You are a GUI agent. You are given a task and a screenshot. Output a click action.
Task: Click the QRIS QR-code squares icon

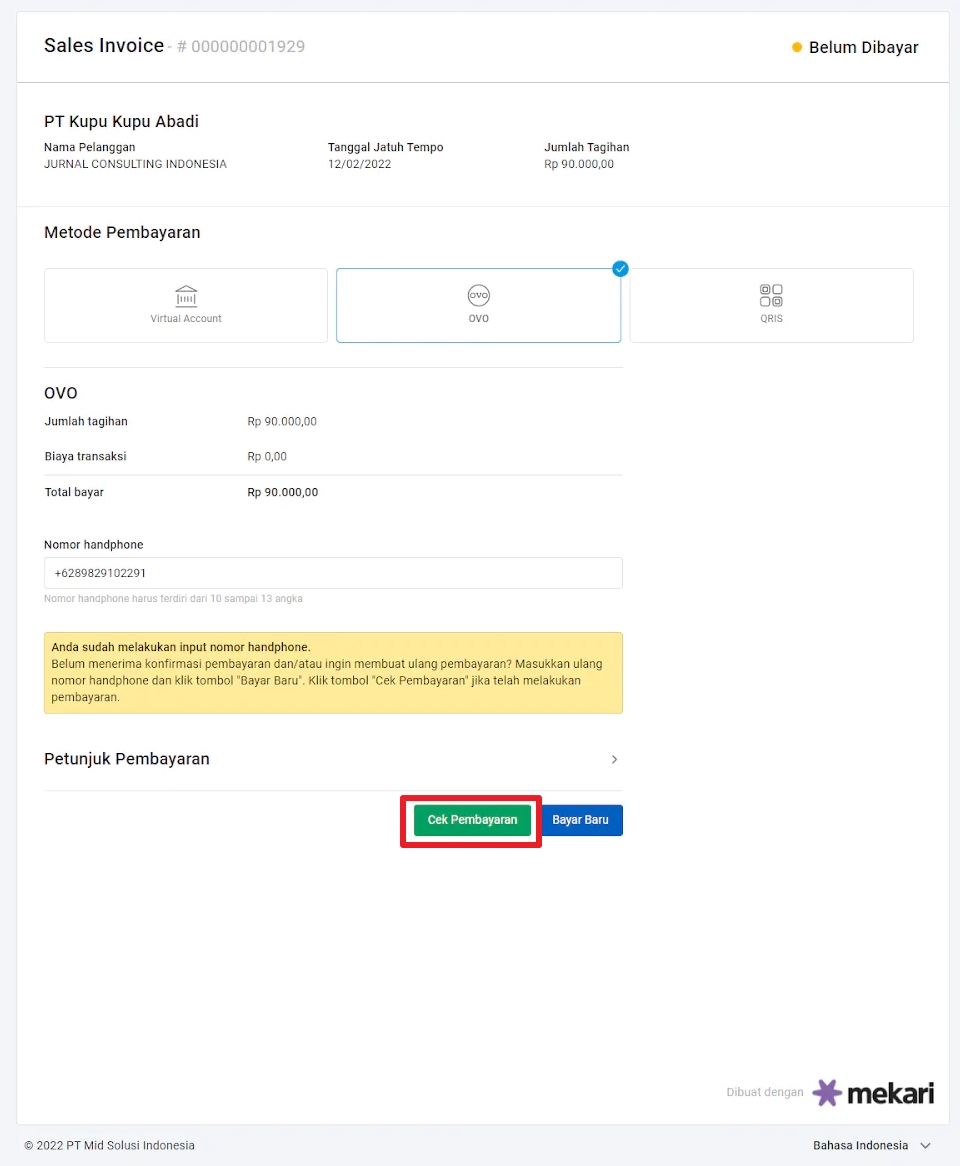(x=771, y=295)
